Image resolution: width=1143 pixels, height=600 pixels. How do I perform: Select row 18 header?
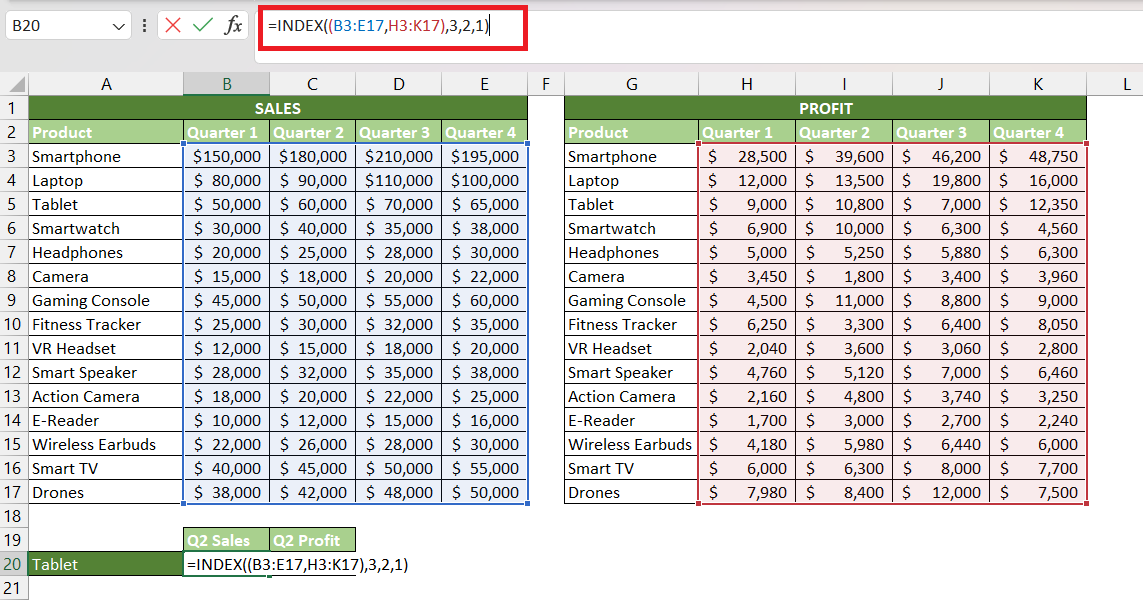14,516
